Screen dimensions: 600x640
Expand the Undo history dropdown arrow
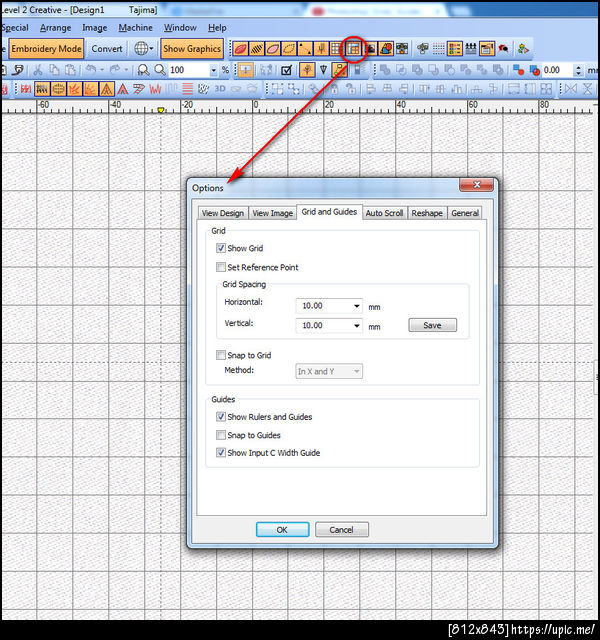pyautogui.click(x=102, y=70)
